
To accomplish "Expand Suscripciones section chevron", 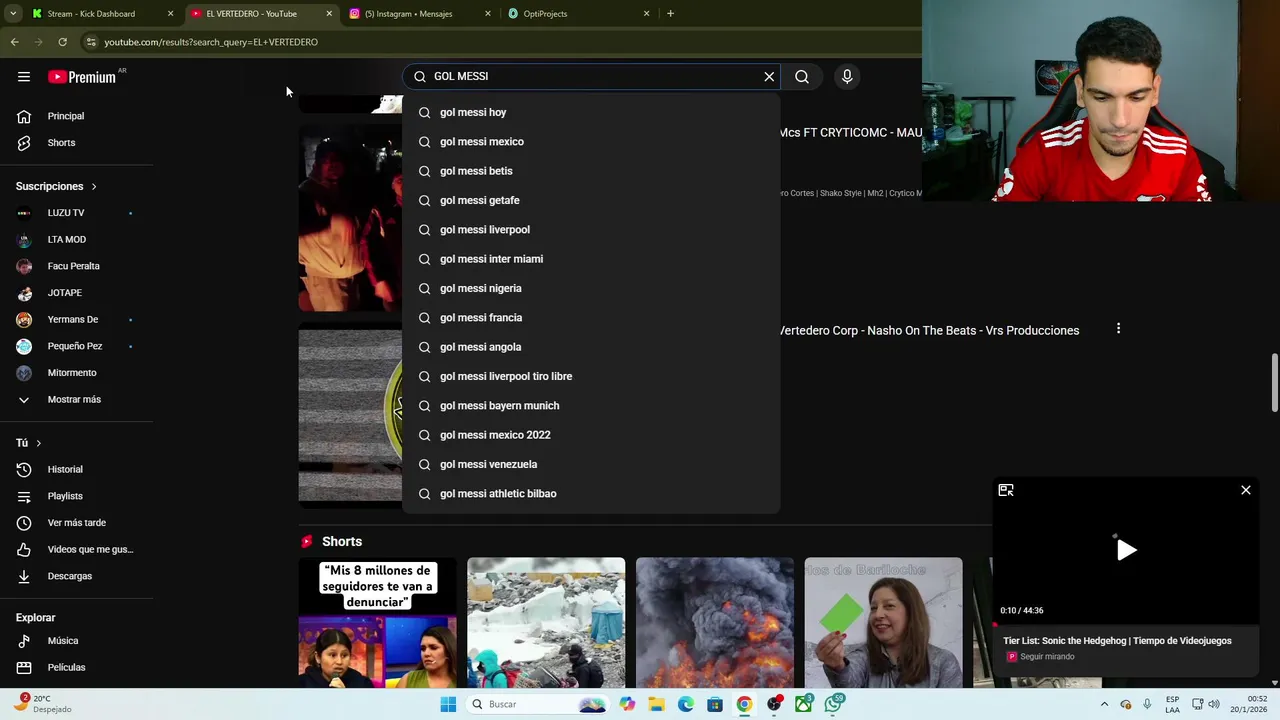I will point(94,187).
